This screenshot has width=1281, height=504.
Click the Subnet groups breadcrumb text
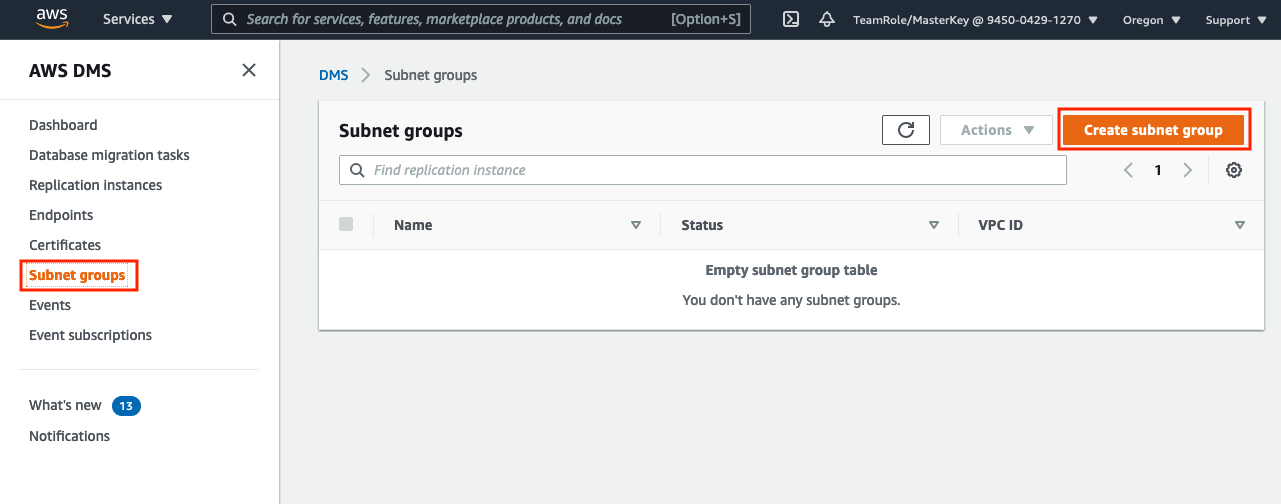(431, 75)
